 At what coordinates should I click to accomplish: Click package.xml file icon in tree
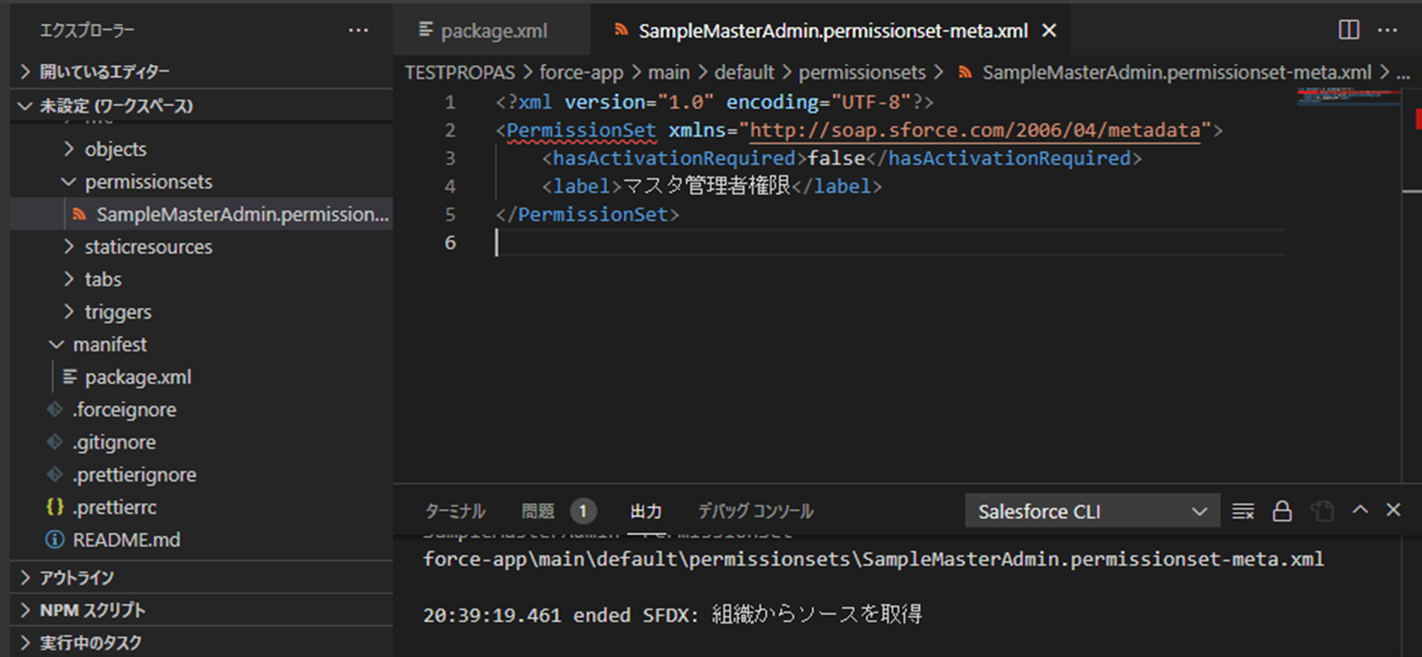(69, 377)
